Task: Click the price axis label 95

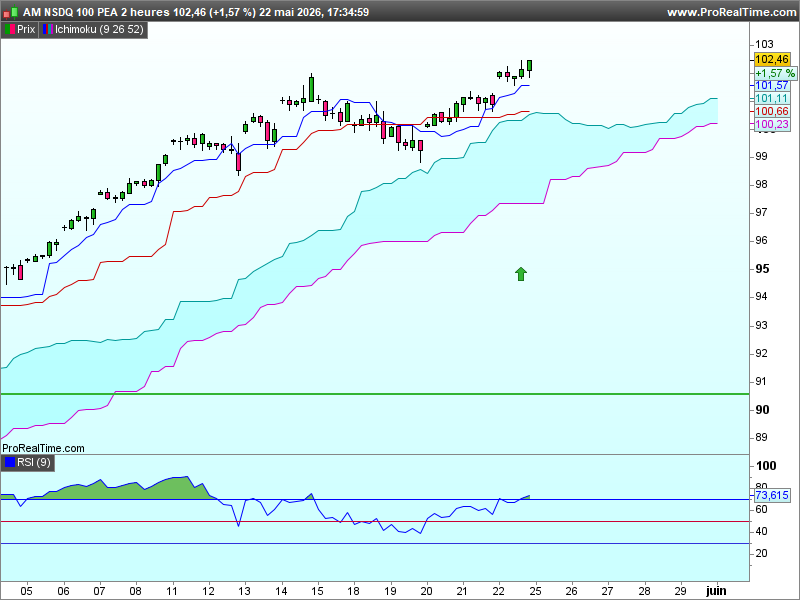Action: (x=762, y=268)
